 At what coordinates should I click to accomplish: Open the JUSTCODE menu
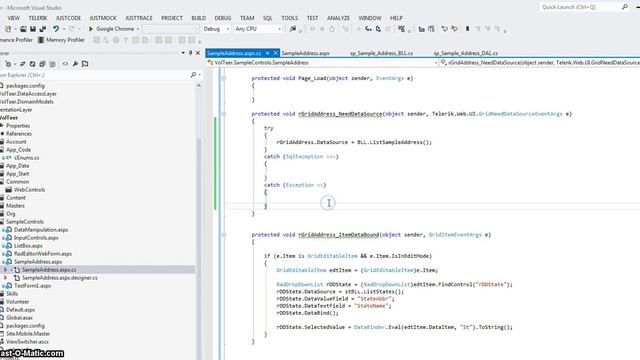[68, 18]
